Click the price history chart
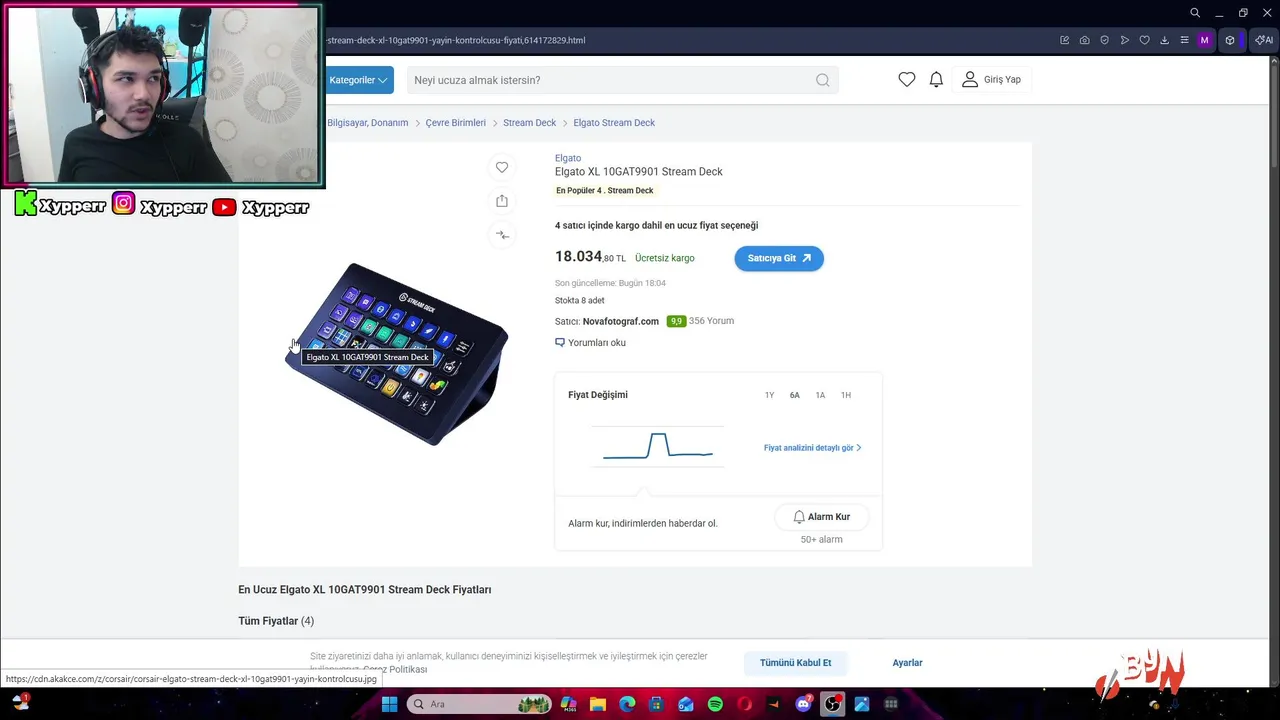This screenshot has height=720, width=1280. [x=658, y=445]
